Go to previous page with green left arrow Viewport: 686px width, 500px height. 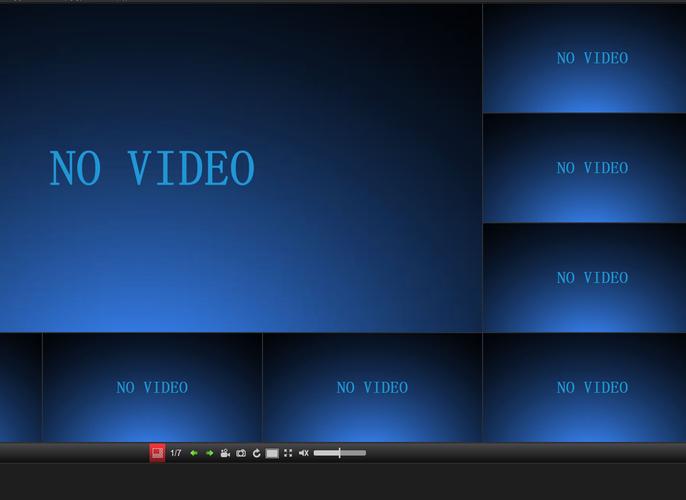point(194,453)
